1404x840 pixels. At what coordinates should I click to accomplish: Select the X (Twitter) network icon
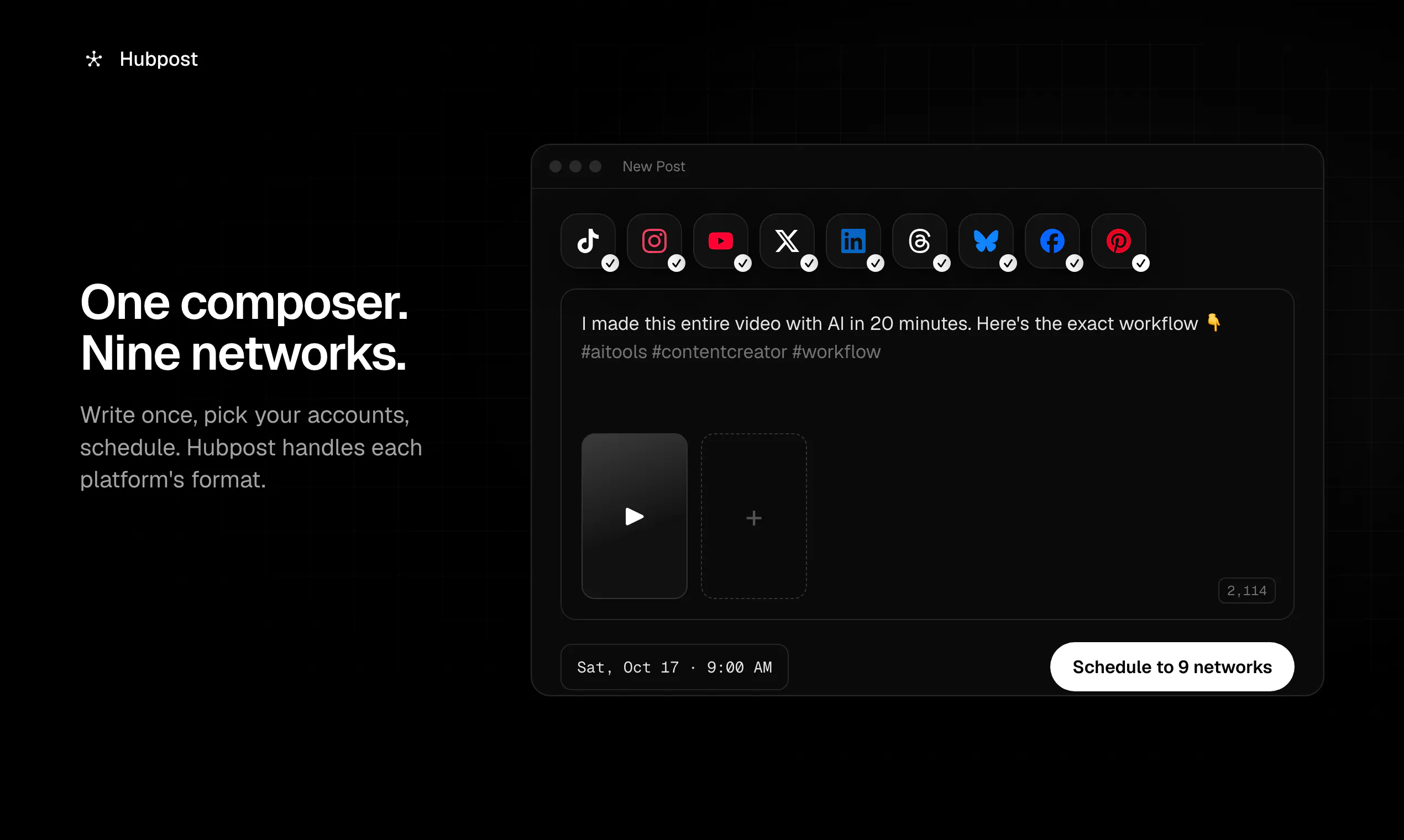click(787, 241)
